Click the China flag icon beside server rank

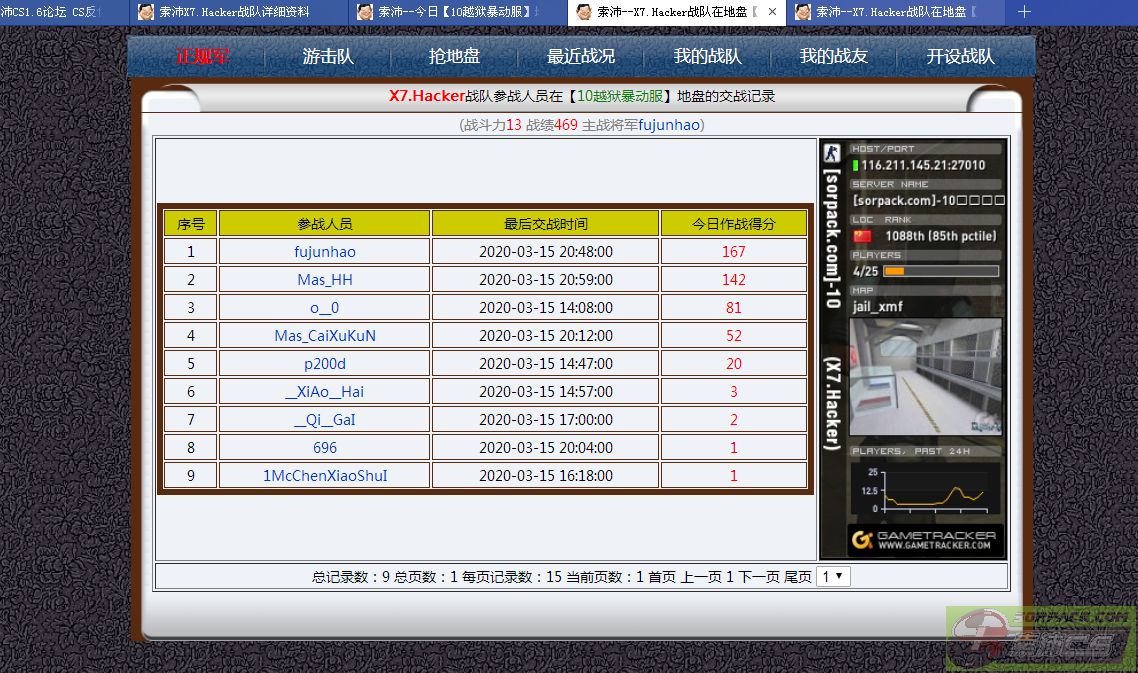(861, 236)
